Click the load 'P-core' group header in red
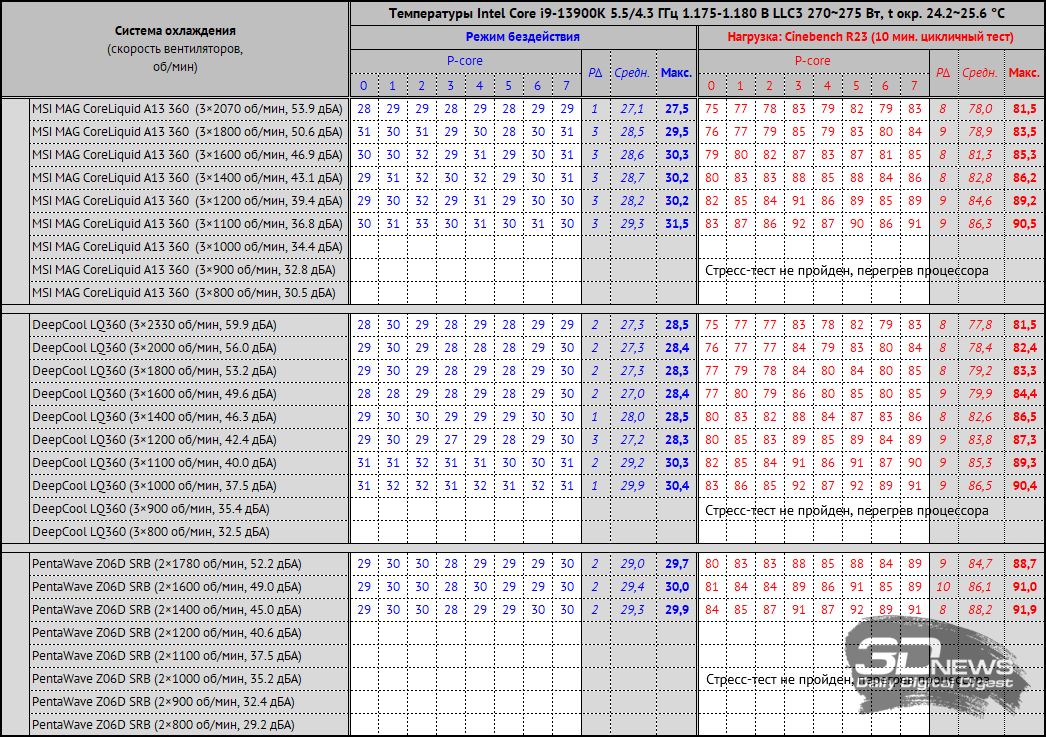The image size is (1046, 737). click(x=813, y=61)
